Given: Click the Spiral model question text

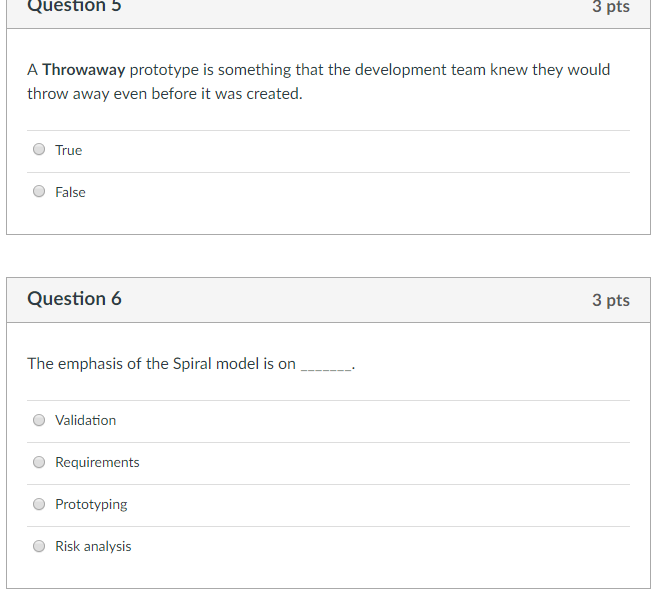Looking at the screenshot, I should [x=191, y=364].
